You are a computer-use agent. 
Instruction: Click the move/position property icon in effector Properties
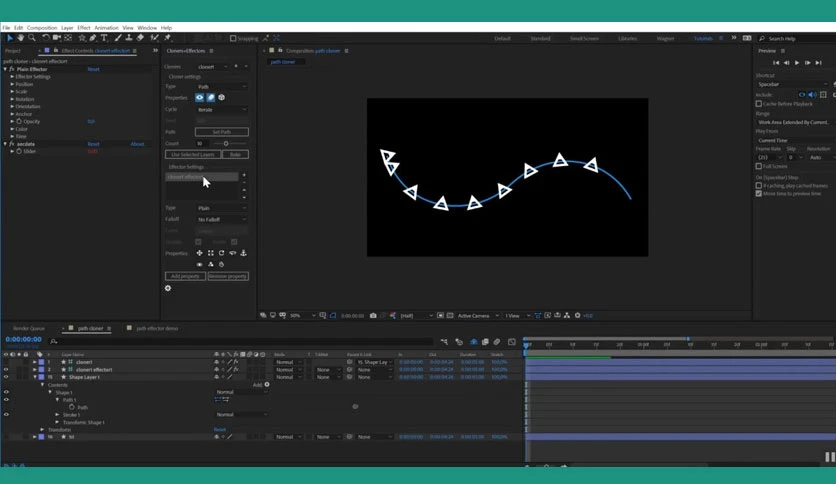tap(199, 253)
